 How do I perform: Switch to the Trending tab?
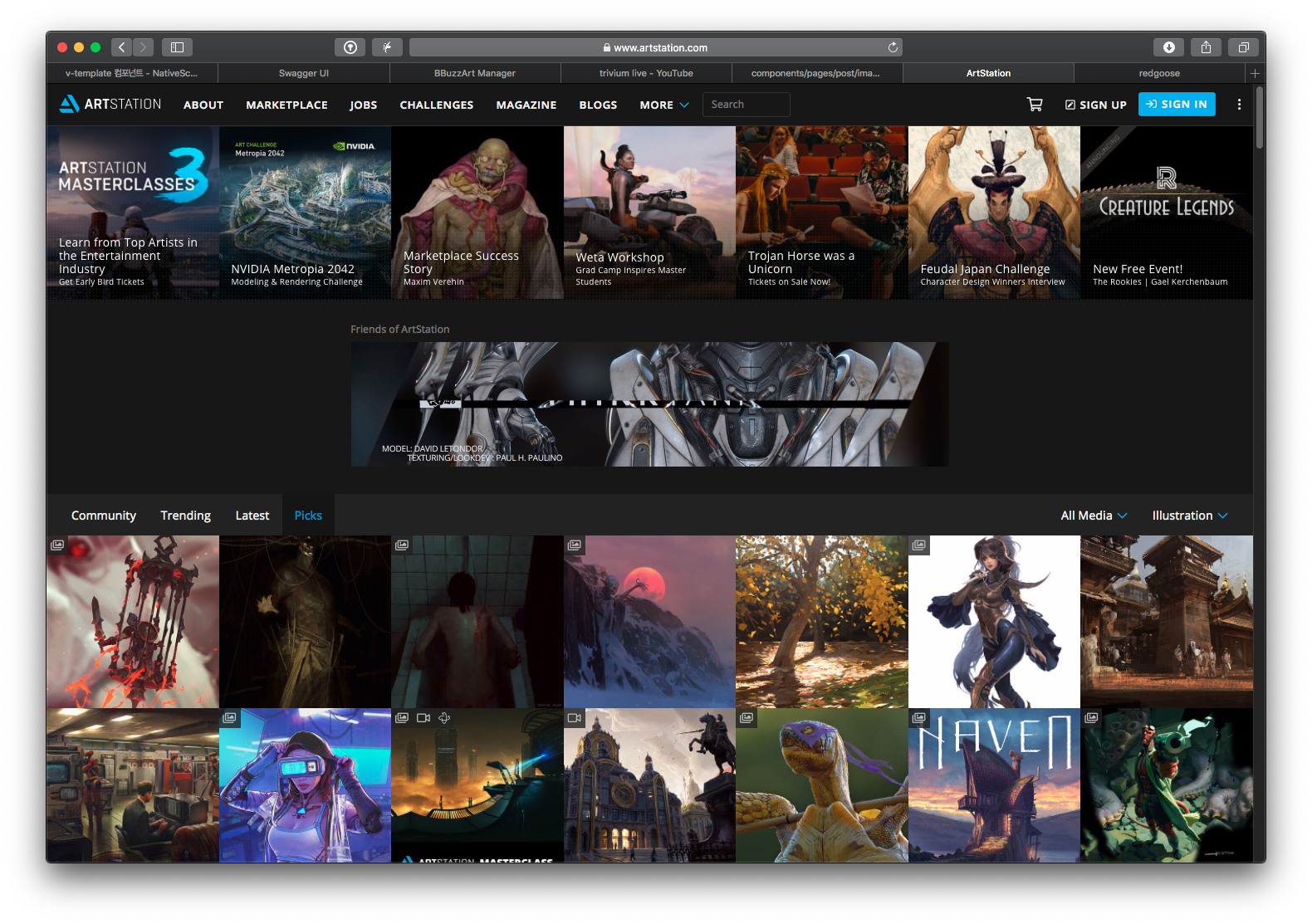(x=186, y=516)
